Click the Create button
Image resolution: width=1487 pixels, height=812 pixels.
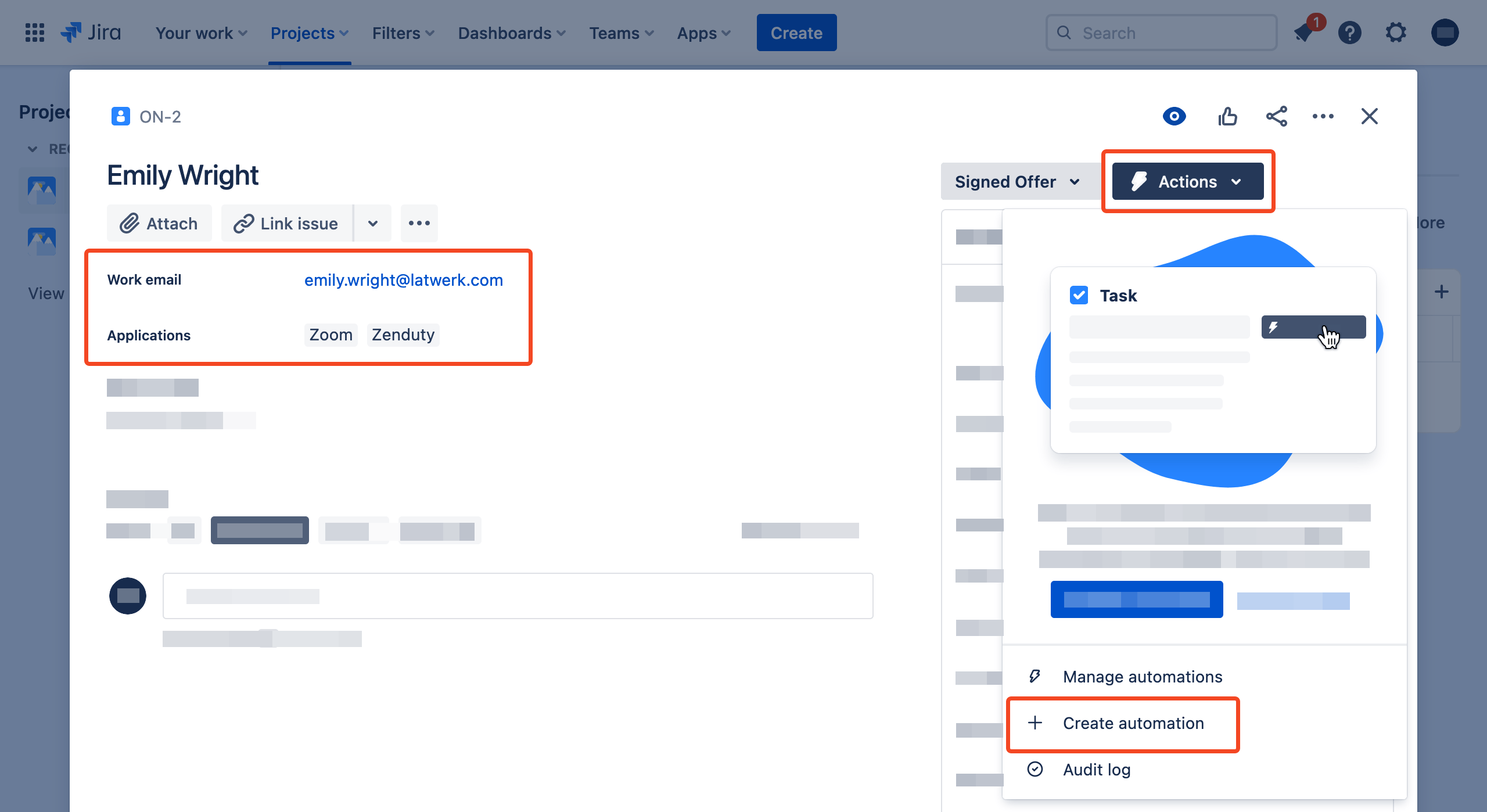[x=796, y=33]
